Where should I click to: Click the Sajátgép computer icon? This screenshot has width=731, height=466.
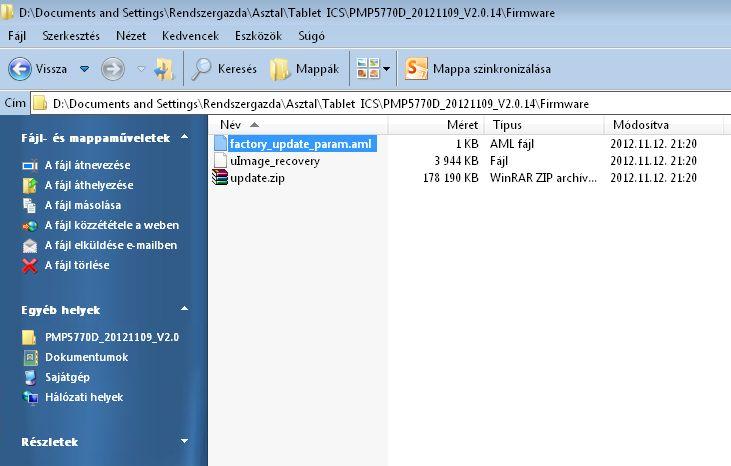coord(30,377)
